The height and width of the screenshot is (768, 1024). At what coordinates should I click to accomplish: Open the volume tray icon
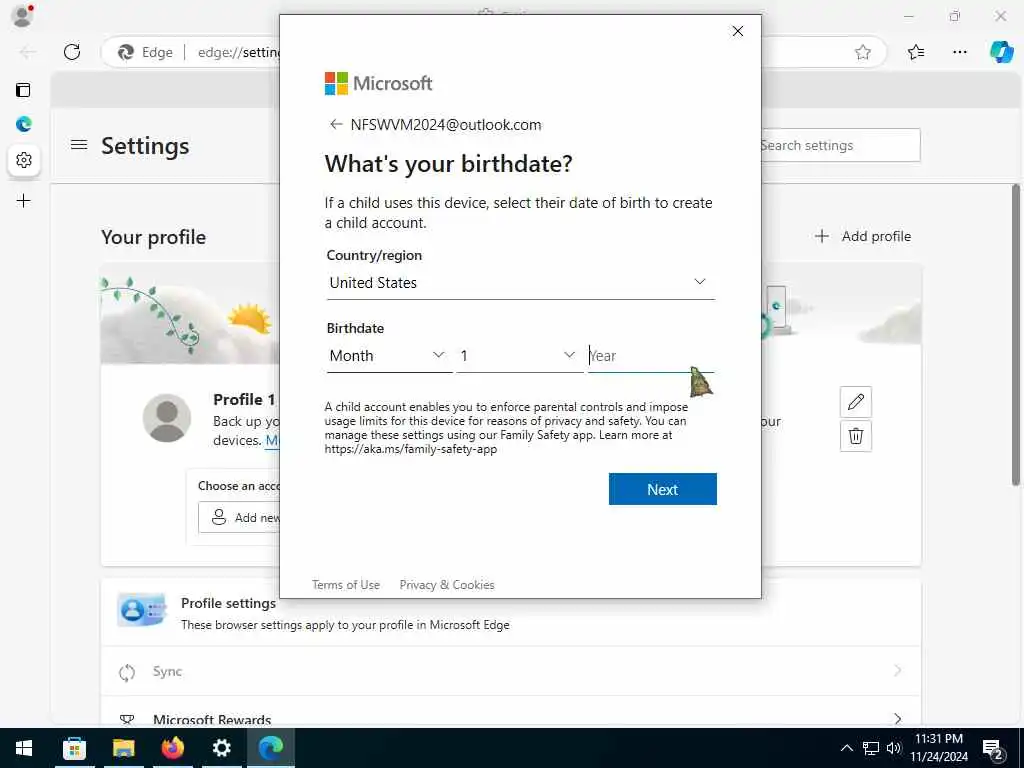coord(893,748)
